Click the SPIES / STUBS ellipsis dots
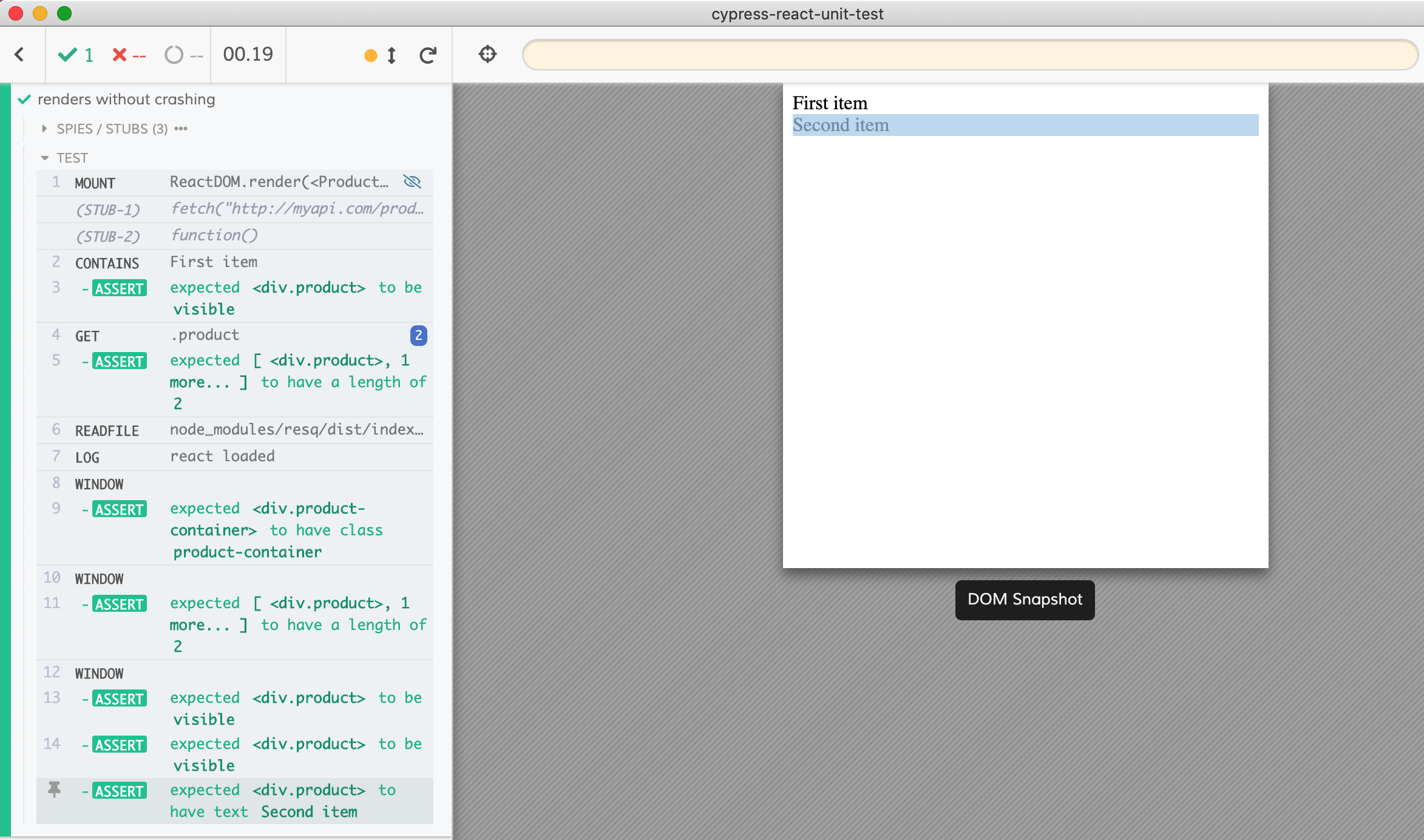Screen dimensions: 1424x840 pyautogui.click(x=181, y=129)
